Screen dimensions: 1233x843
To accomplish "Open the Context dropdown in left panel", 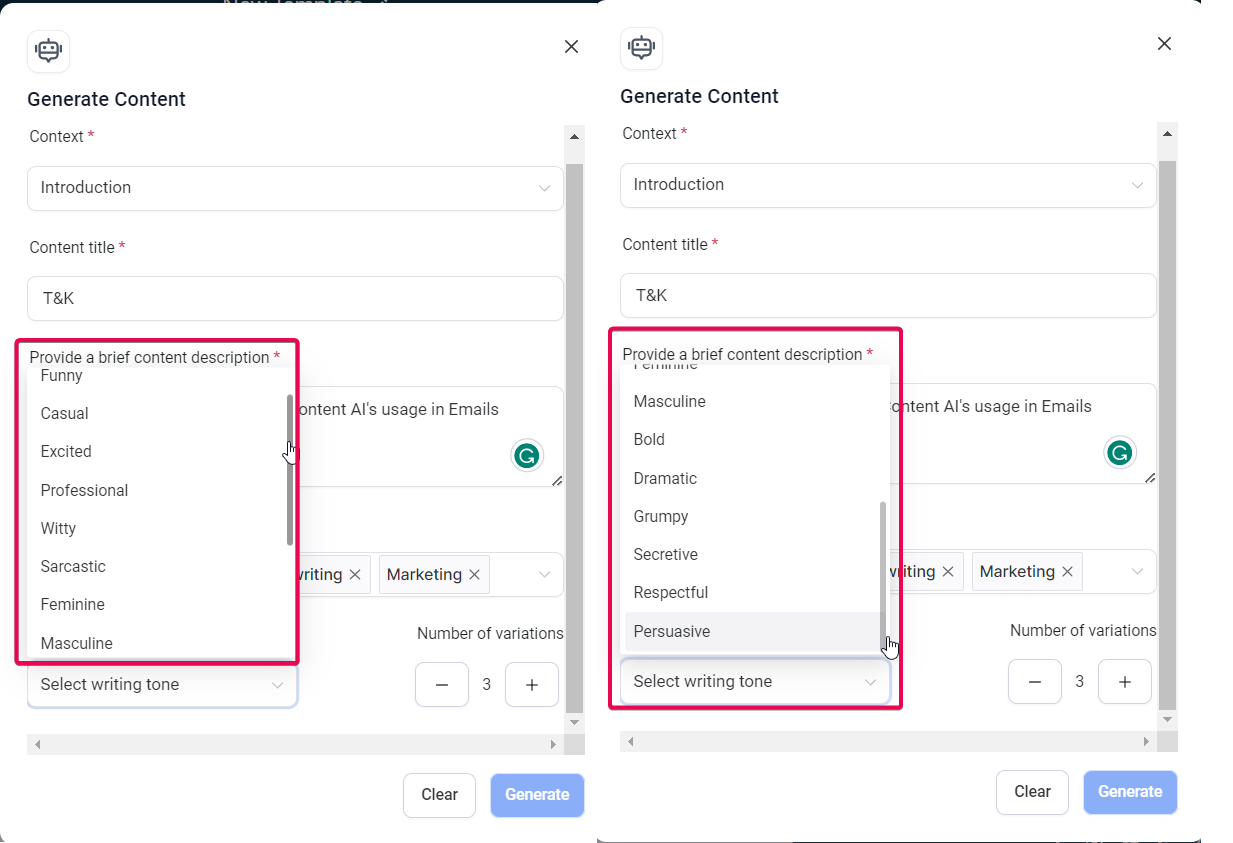I will click(x=295, y=188).
